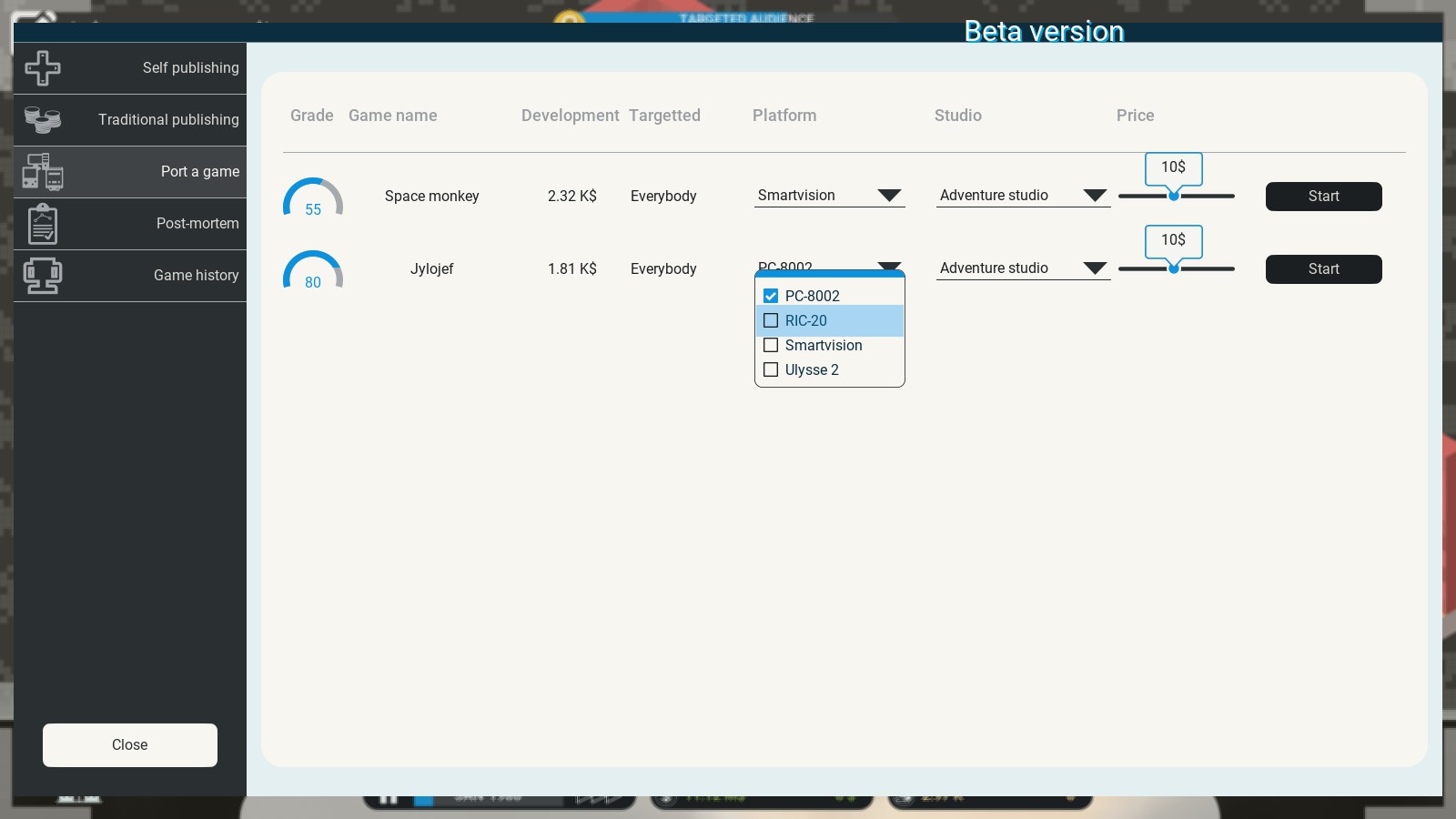Image resolution: width=1456 pixels, height=819 pixels.
Task: Click the Platform column header
Action: pos(784,116)
